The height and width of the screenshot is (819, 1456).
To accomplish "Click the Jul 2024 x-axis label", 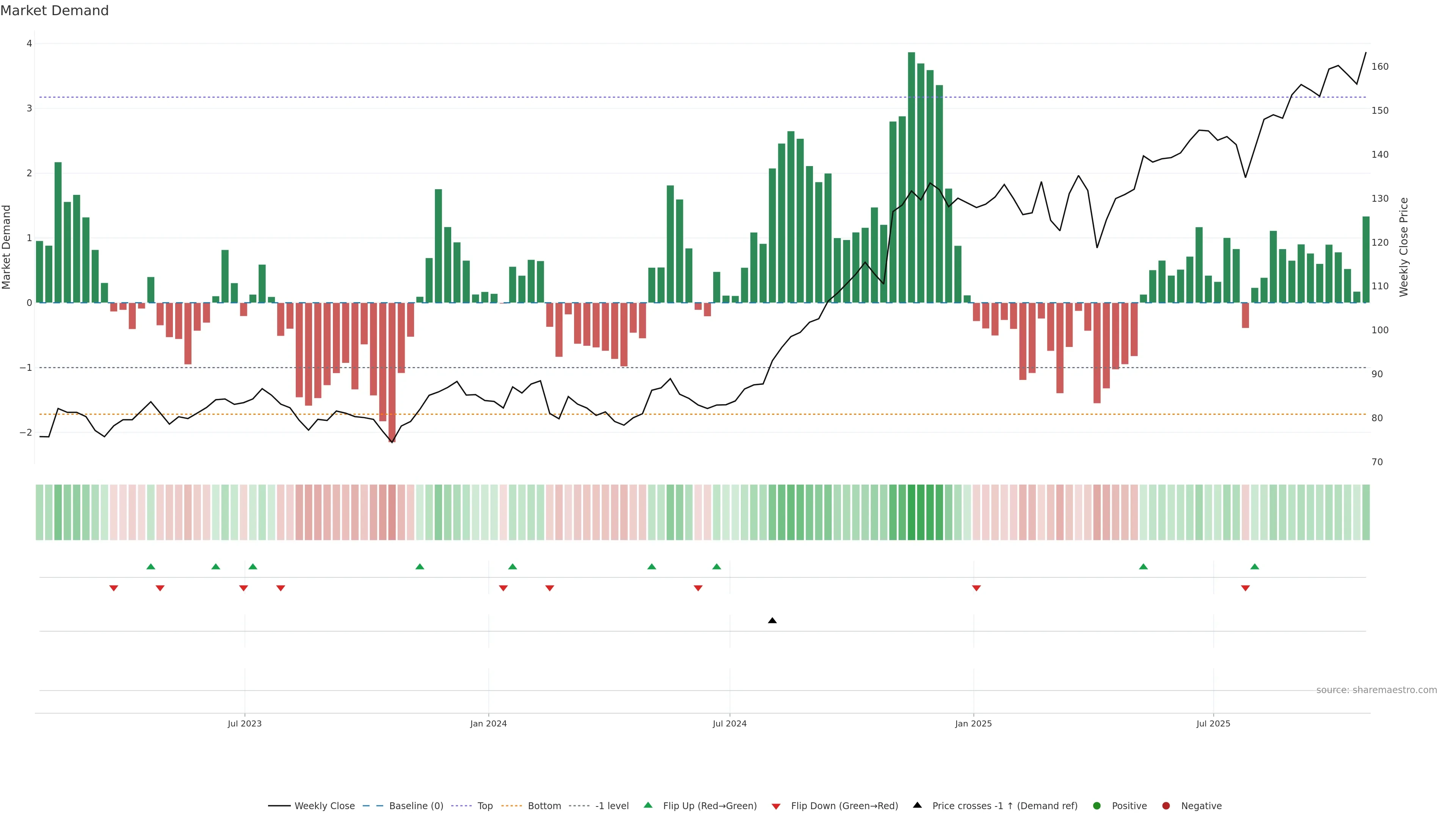I will (x=729, y=723).
